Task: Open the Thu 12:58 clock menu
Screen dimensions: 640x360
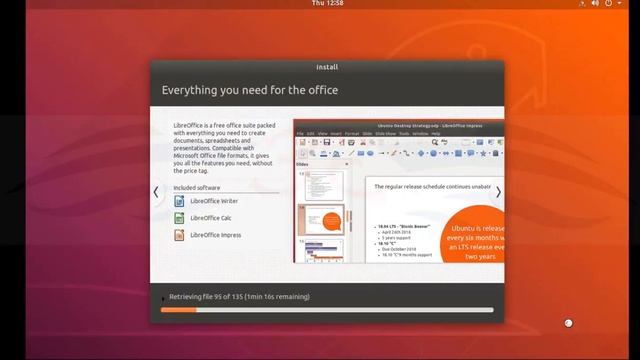Action: pos(327,3)
